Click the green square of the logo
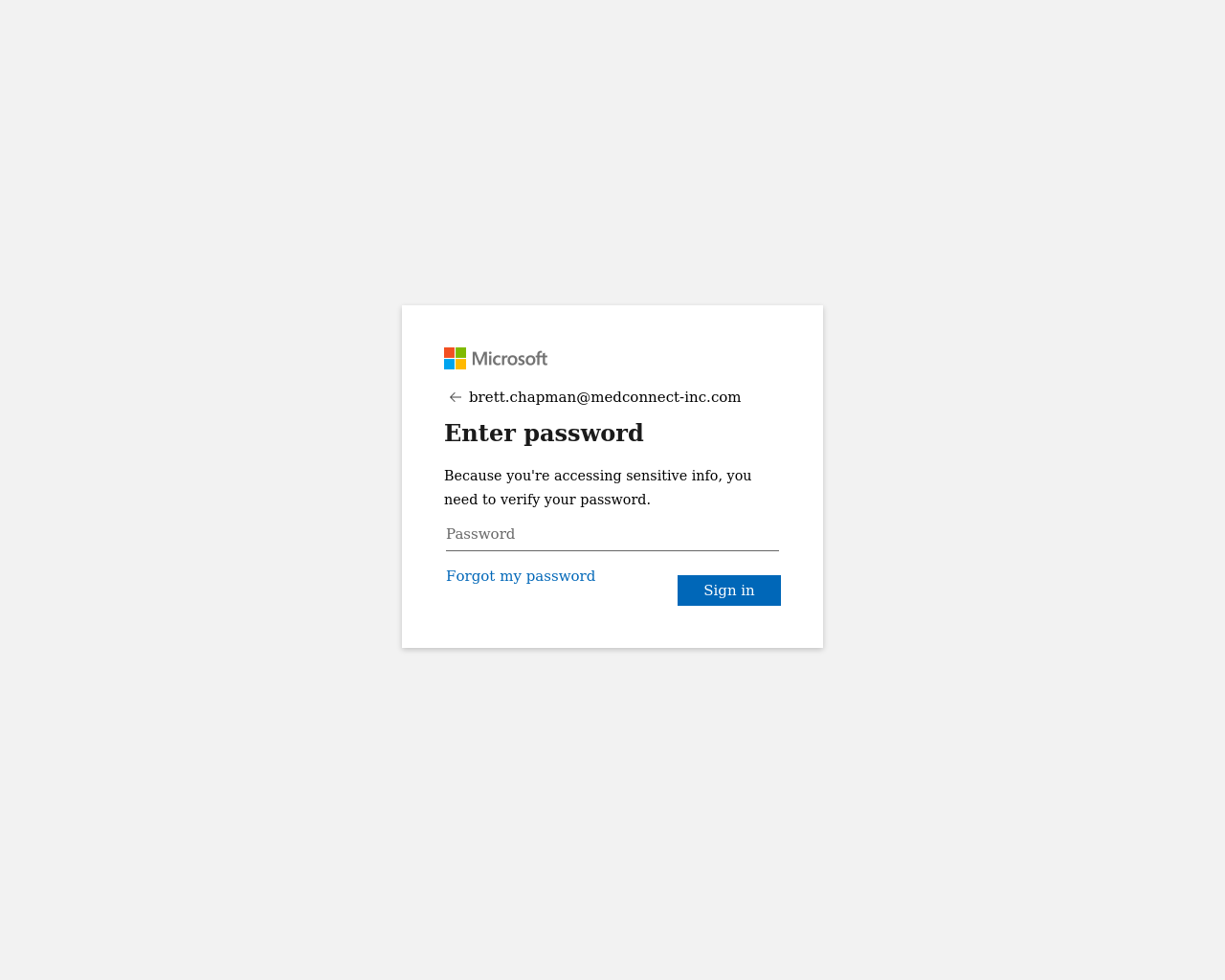 (x=460, y=352)
